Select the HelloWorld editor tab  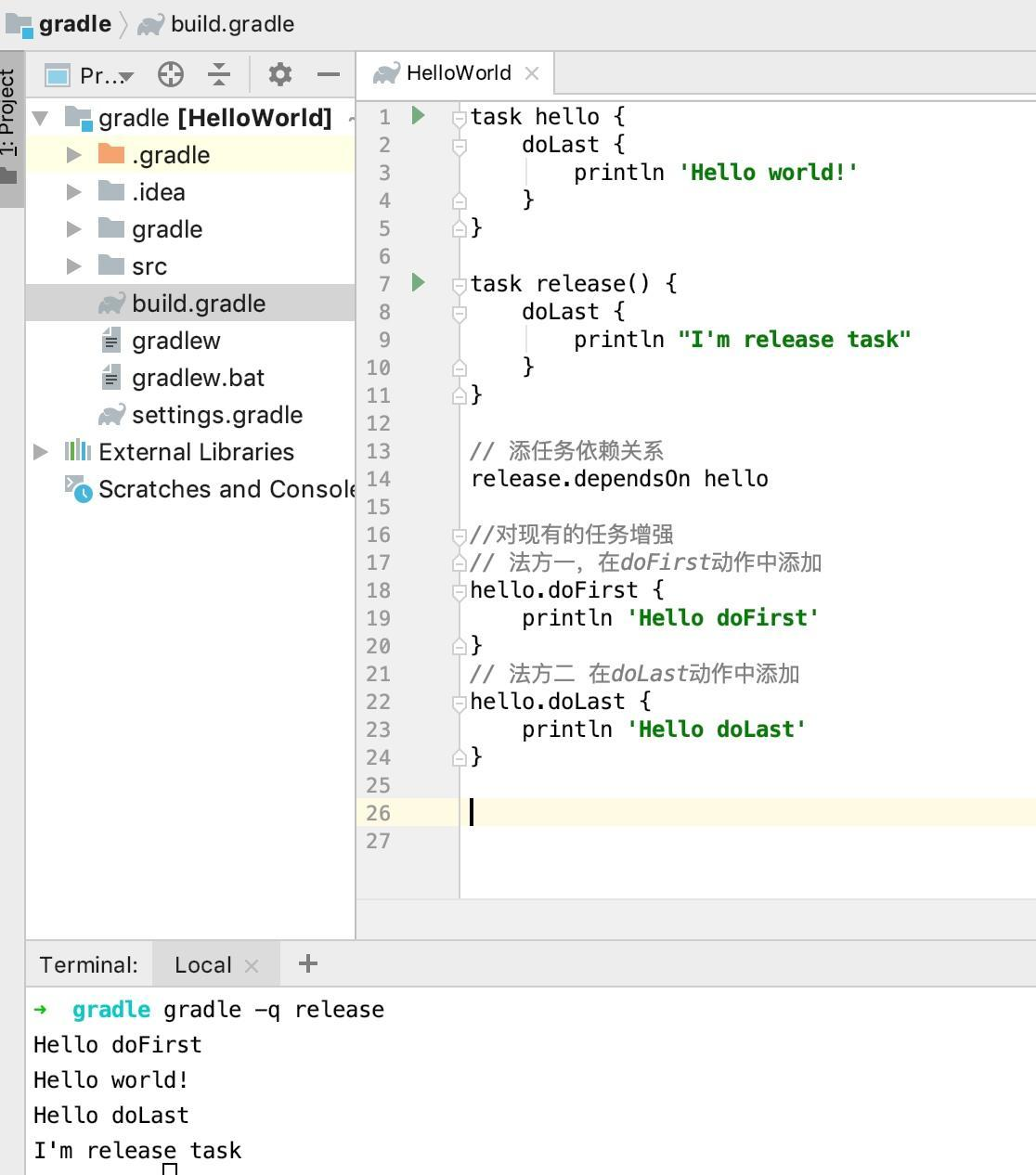point(456,72)
